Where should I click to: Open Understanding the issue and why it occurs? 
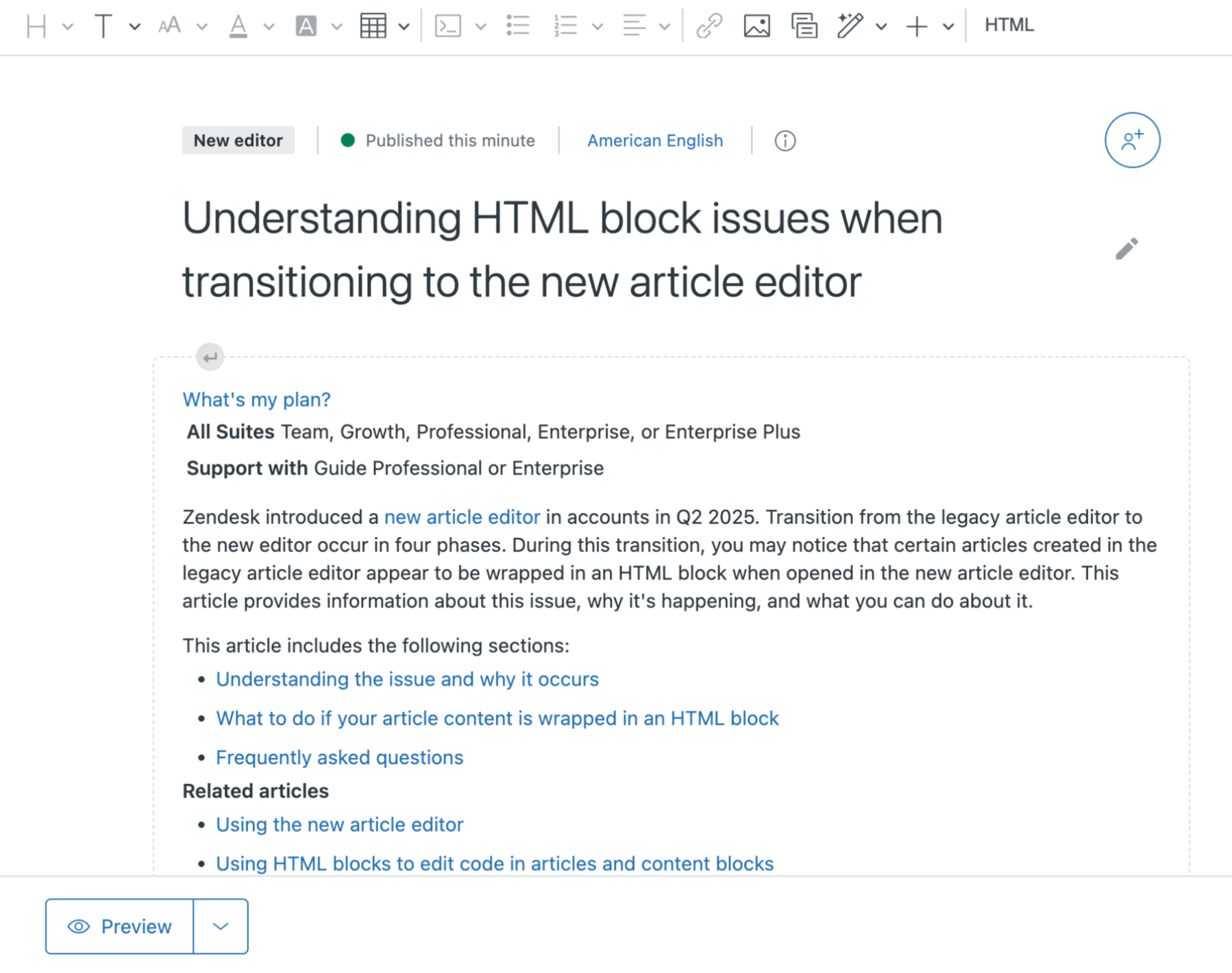pos(407,679)
